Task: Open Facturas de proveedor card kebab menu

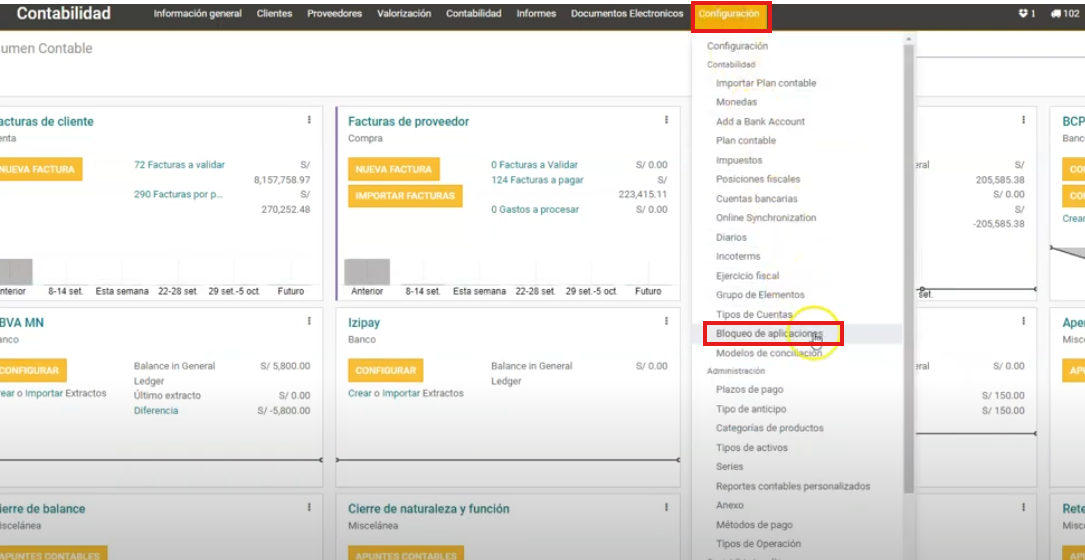Action: 666,120
